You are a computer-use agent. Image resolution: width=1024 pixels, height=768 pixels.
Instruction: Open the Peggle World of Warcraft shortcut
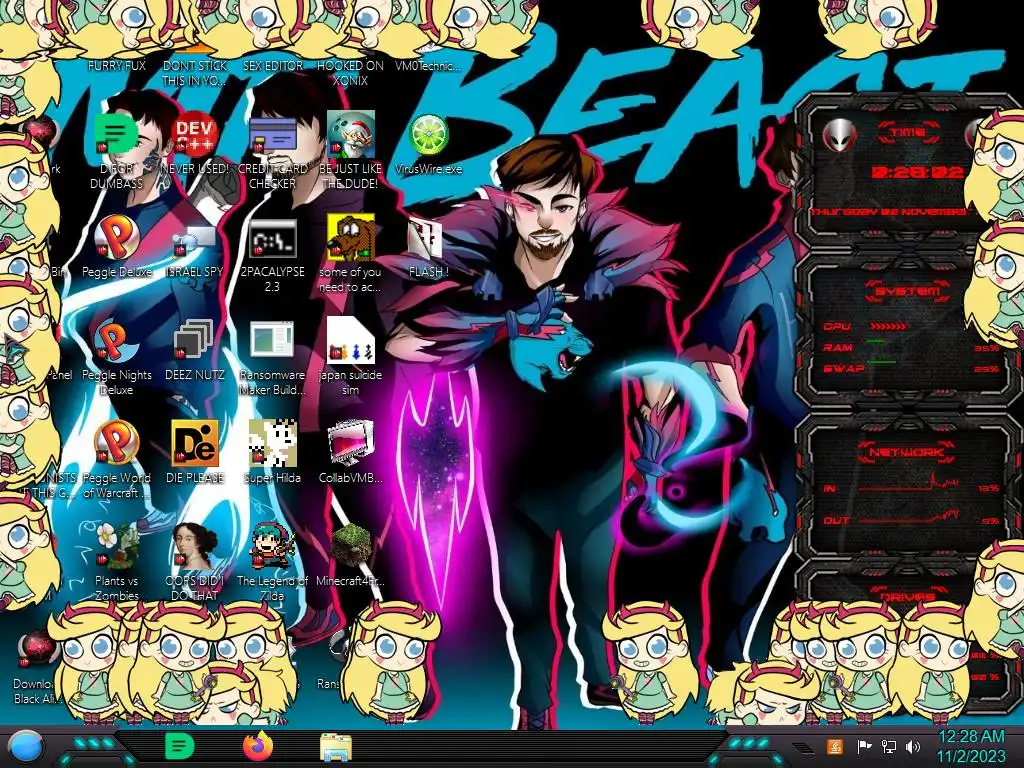(x=116, y=443)
